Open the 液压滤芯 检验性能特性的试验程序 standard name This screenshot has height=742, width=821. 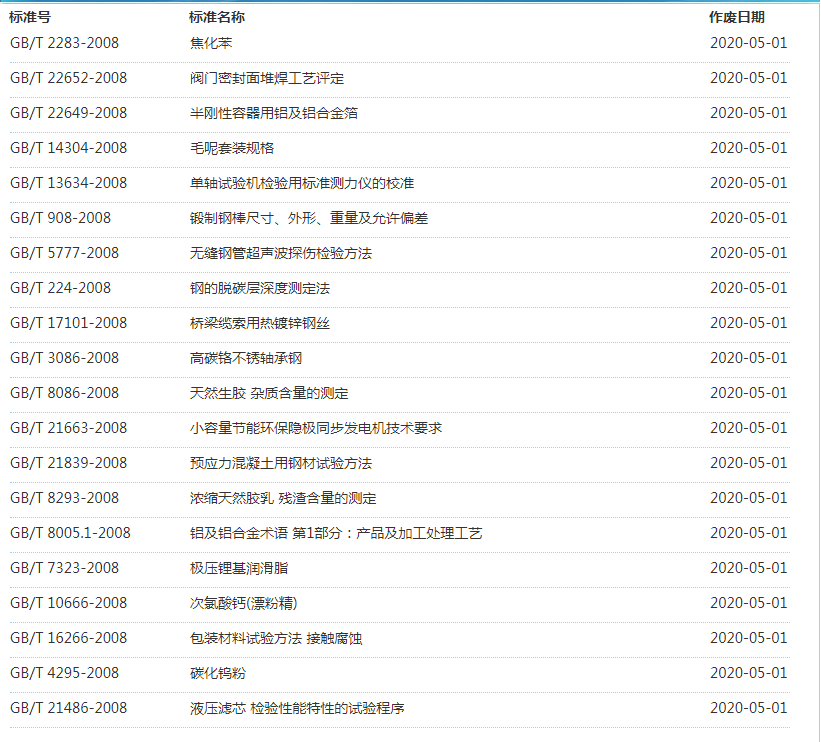[297, 708]
